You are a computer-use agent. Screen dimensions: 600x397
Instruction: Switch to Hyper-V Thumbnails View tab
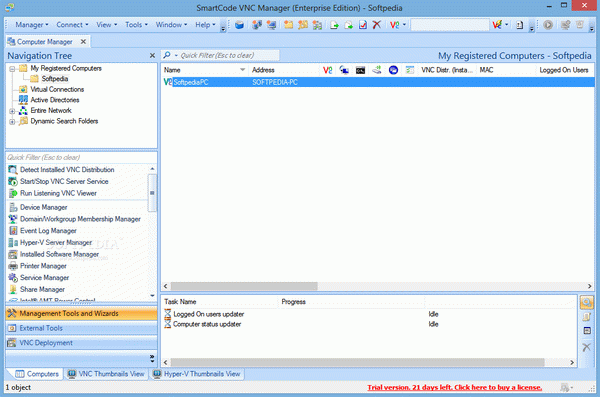[x=196, y=374]
